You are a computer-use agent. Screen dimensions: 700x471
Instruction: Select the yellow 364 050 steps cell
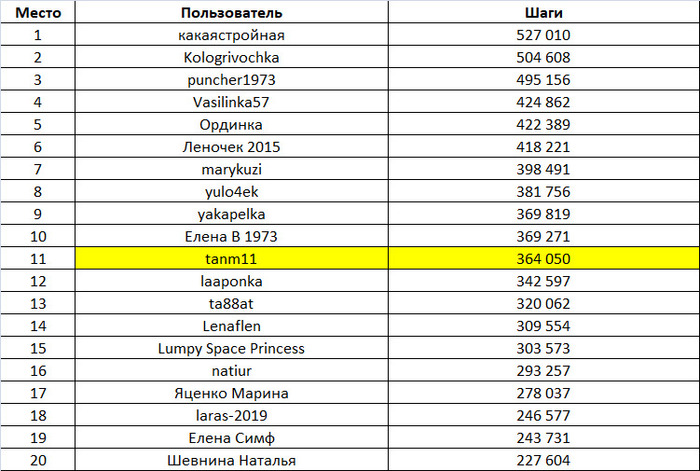544,259
